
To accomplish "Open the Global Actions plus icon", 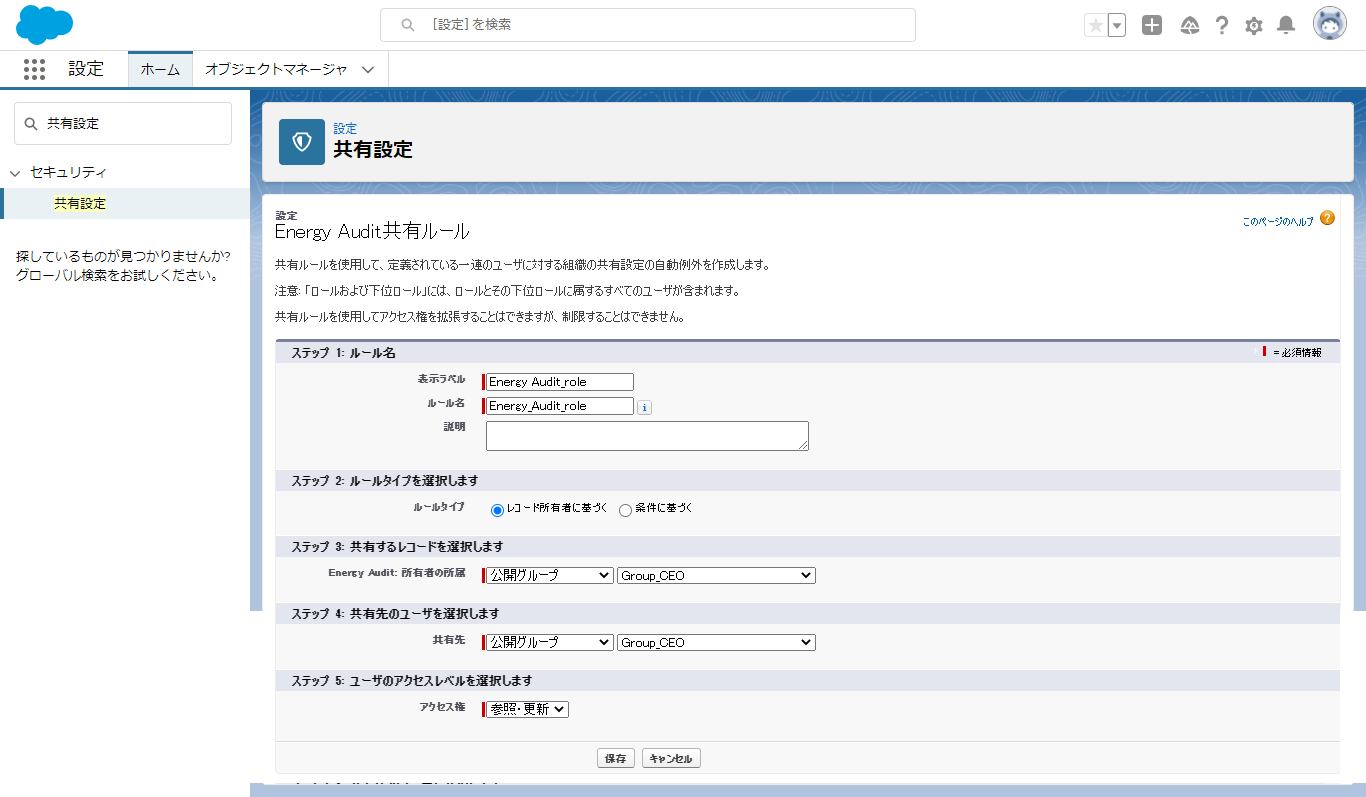I will pos(1152,26).
